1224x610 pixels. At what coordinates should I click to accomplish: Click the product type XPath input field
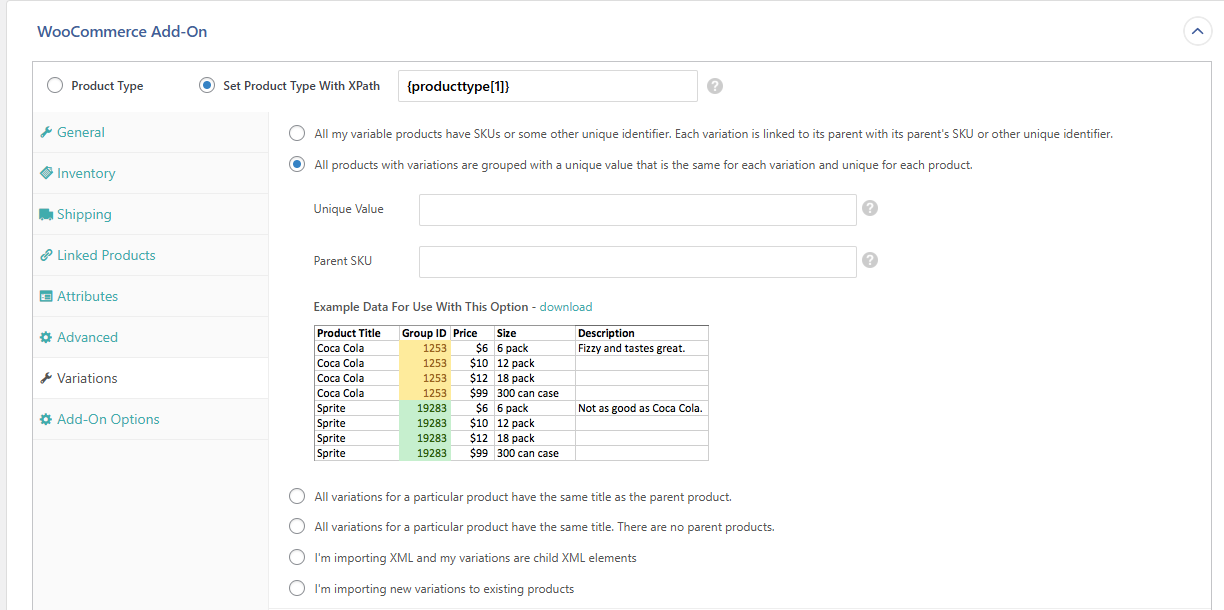(548, 86)
